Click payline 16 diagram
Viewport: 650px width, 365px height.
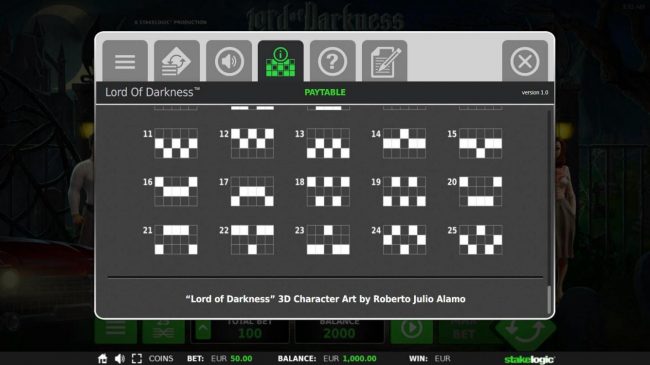[x=176, y=192]
